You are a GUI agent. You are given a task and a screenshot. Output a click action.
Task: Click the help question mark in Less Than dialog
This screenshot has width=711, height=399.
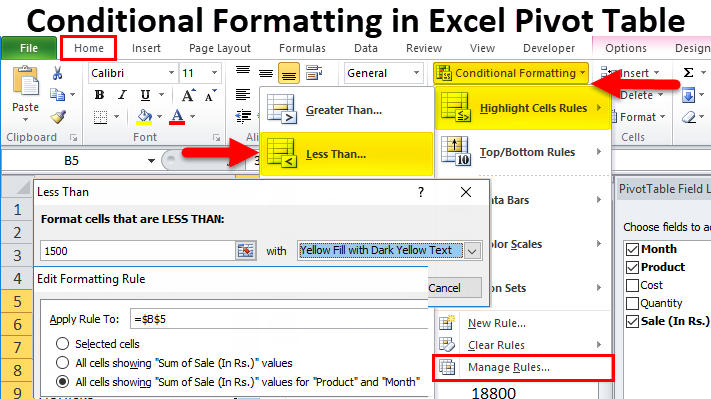421,192
